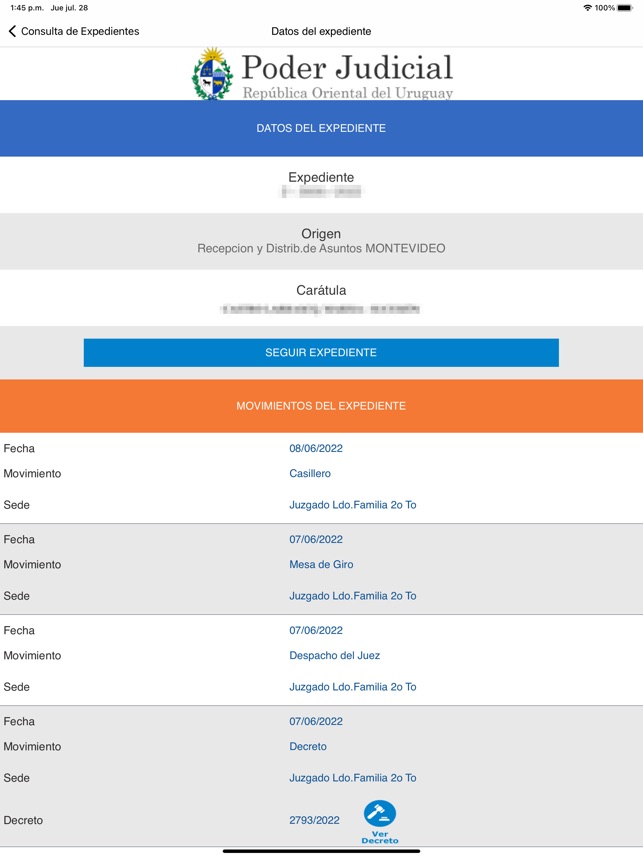The width and height of the screenshot is (643, 858).
Task: Tap the back chevron arrow at top left
Action: [x=13, y=31]
